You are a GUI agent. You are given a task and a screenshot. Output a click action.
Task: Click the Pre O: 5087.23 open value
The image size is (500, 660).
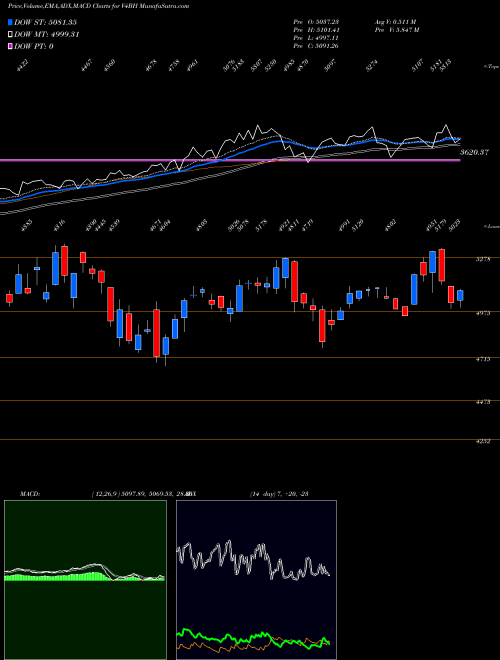click(316, 22)
